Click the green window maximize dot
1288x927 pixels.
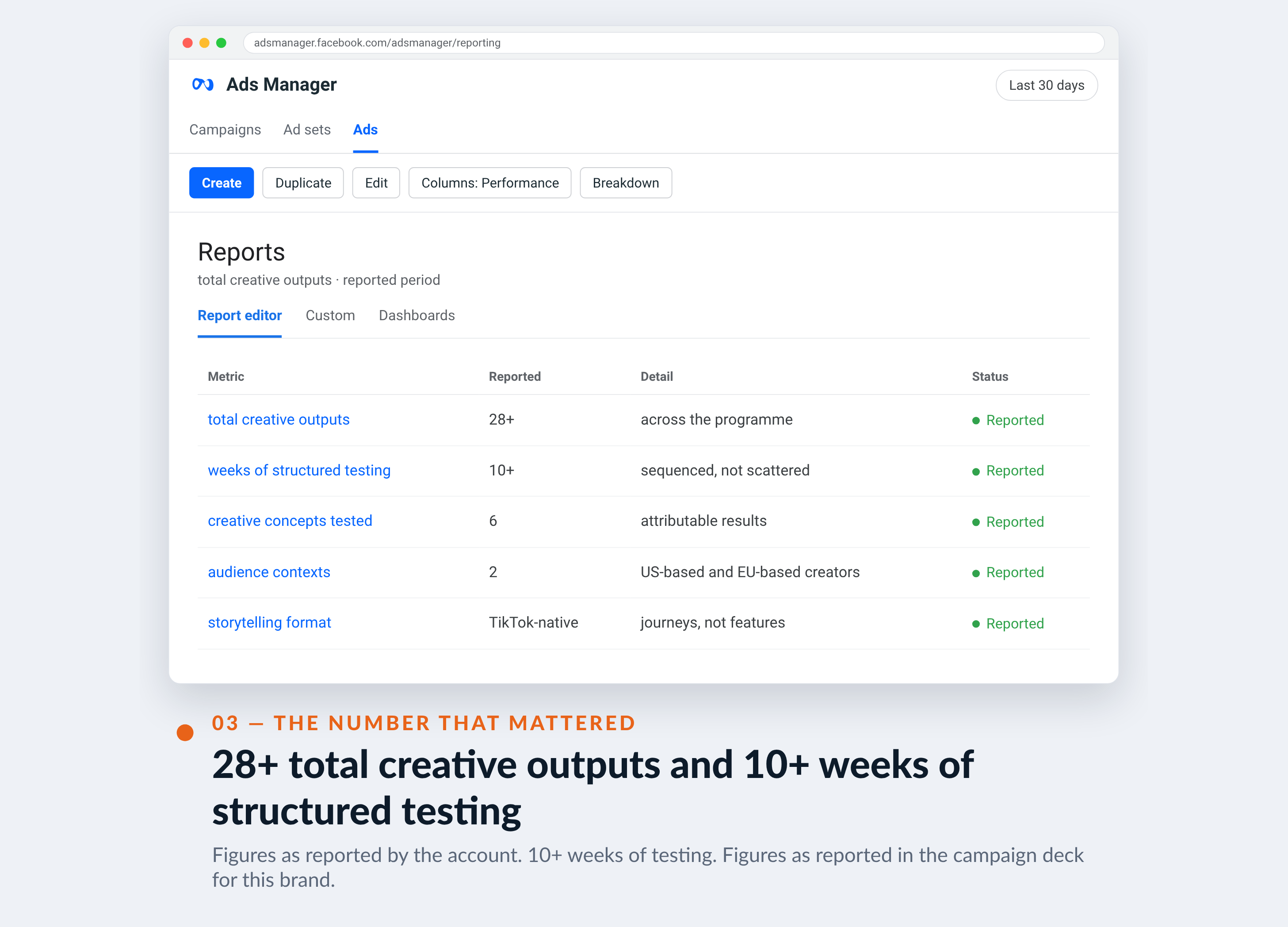coord(222,42)
